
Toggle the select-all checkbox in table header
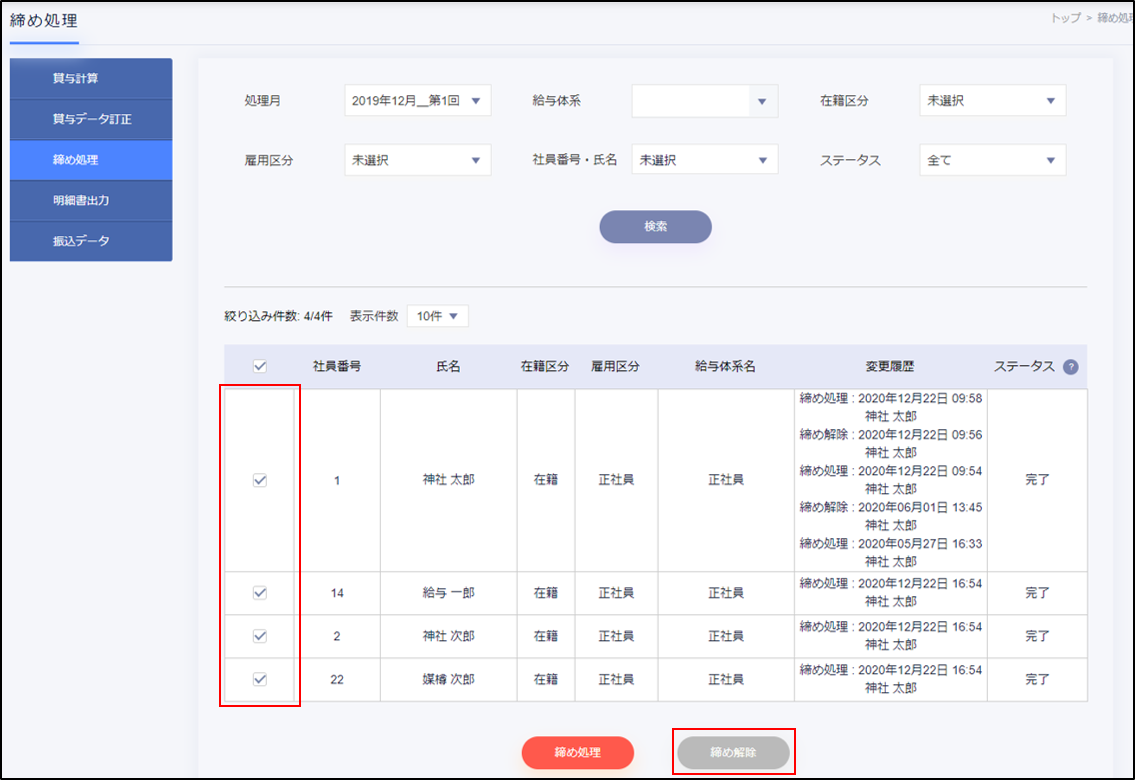[260, 367]
